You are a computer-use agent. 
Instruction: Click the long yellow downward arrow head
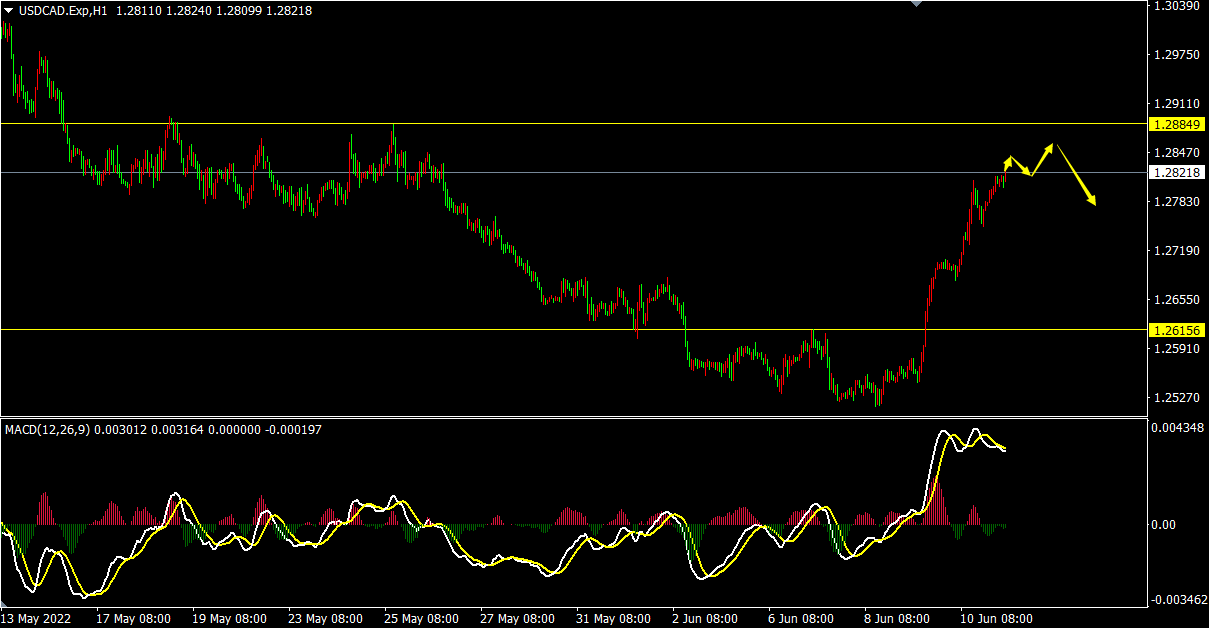1094,202
